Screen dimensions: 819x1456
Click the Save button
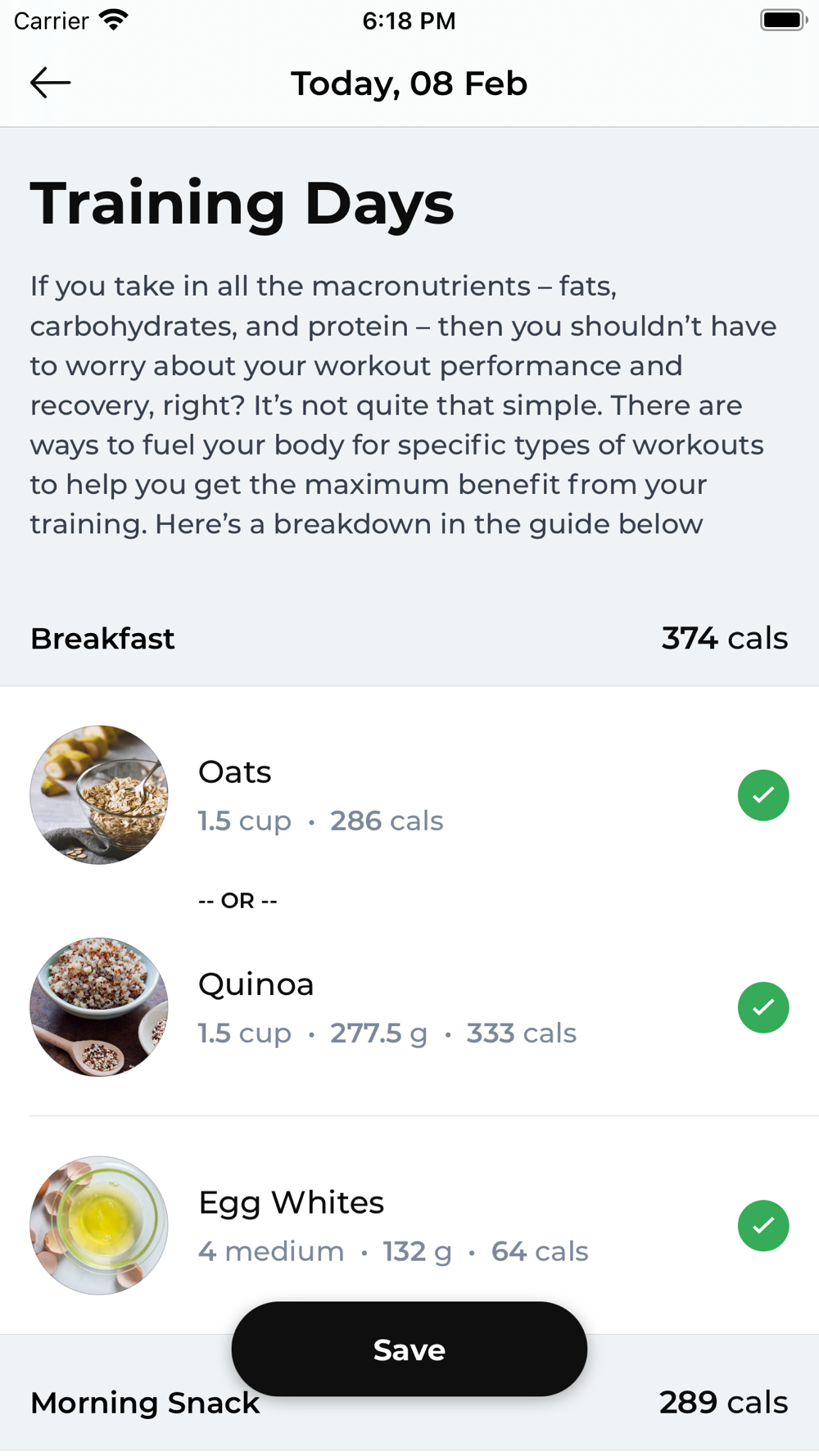[x=409, y=1349]
